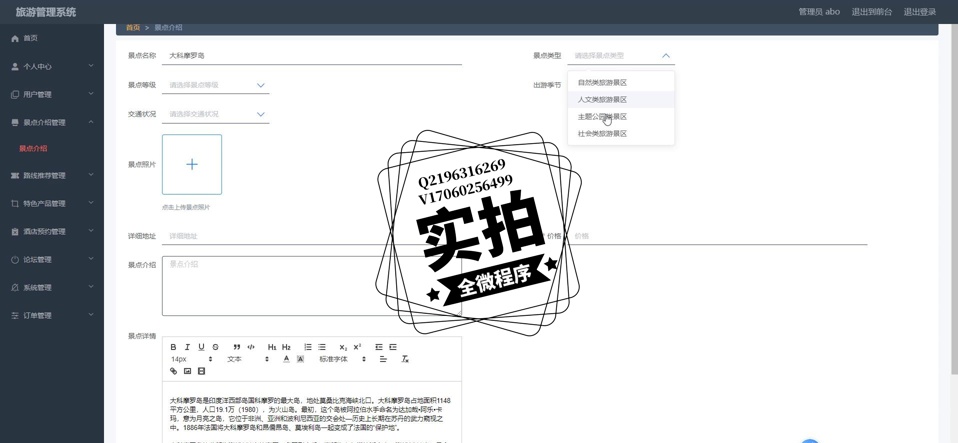Toggle ordered list formatting
This screenshot has height=443, width=958.
point(308,347)
